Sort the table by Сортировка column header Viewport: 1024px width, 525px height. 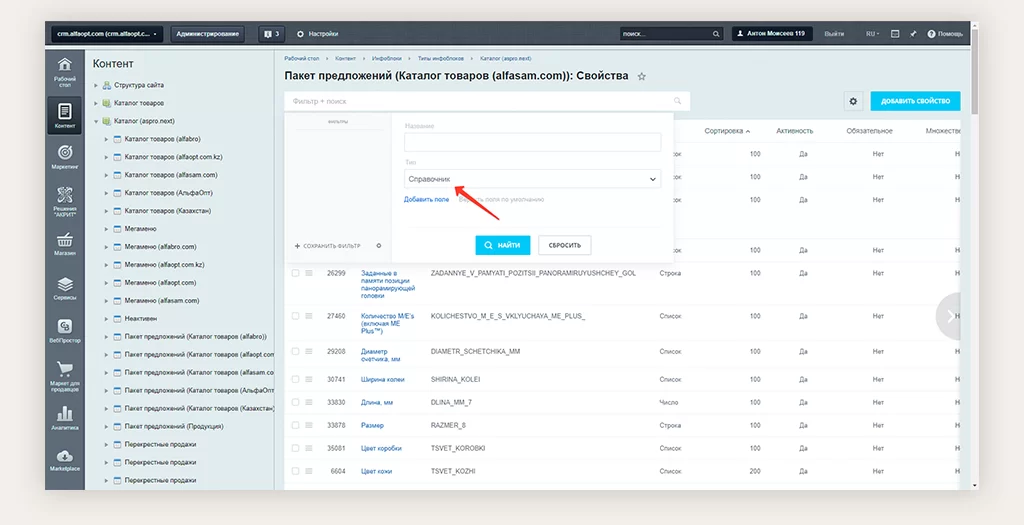tap(727, 131)
